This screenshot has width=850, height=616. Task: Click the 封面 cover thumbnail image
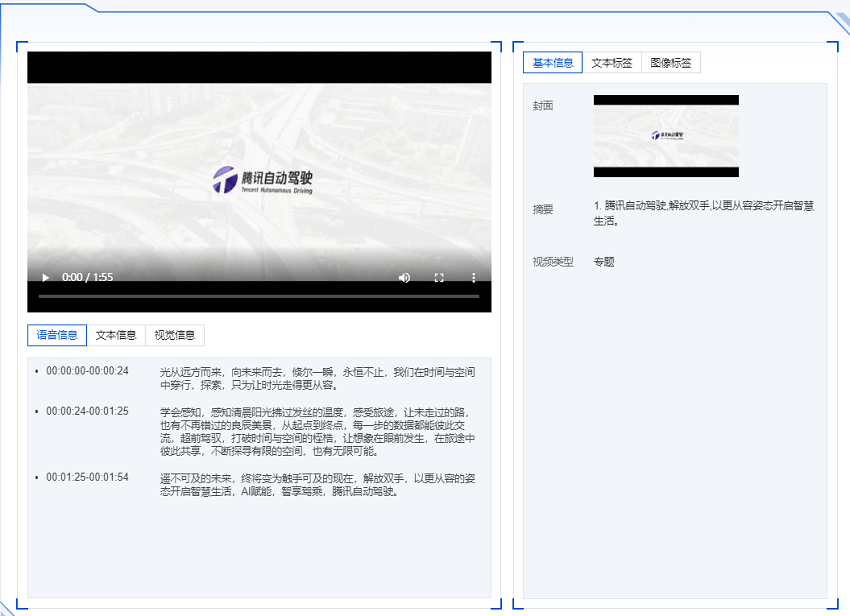point(666,136)
